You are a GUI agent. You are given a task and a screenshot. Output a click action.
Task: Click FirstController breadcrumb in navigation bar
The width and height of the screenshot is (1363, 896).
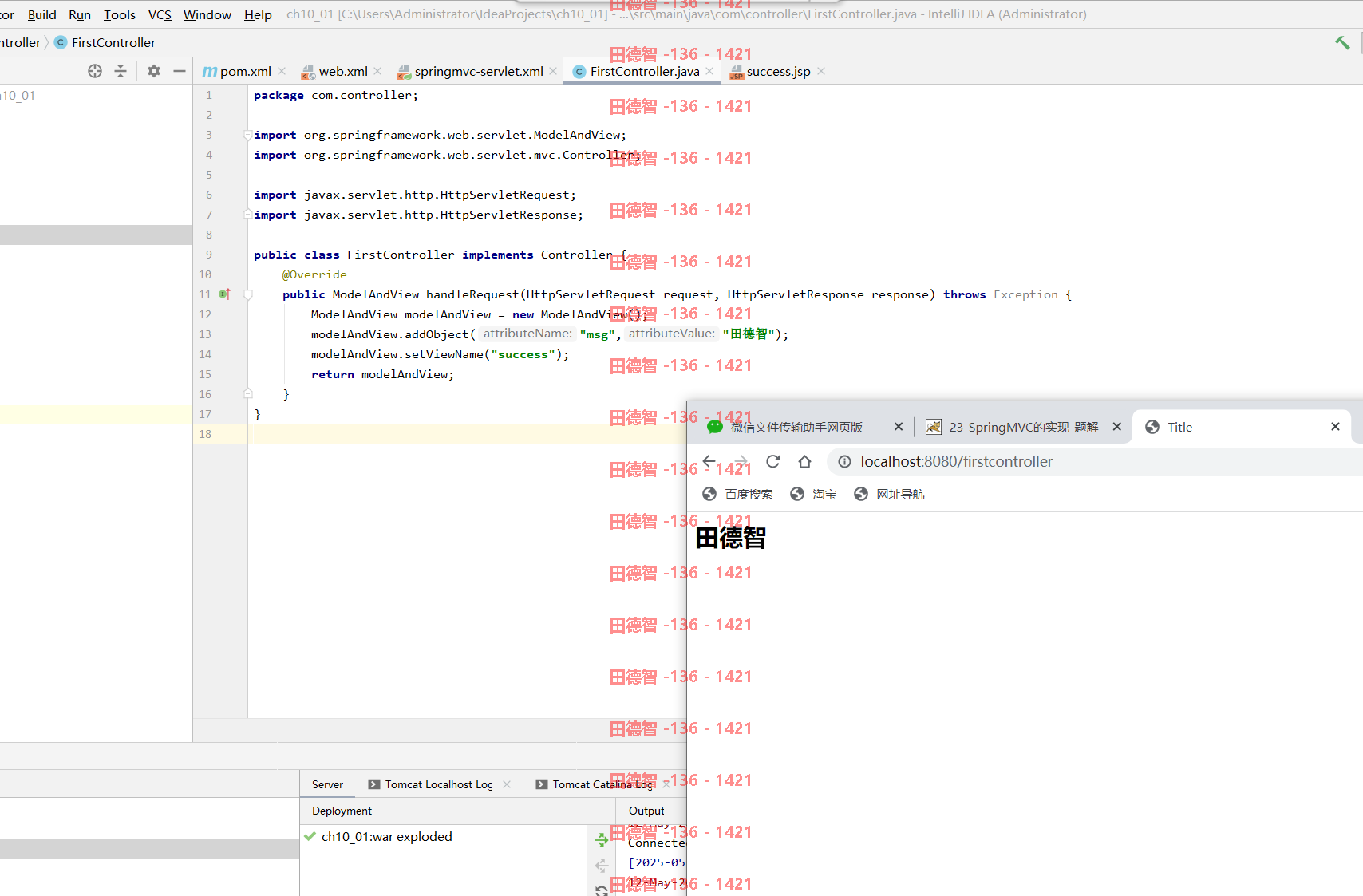point(105,42)
